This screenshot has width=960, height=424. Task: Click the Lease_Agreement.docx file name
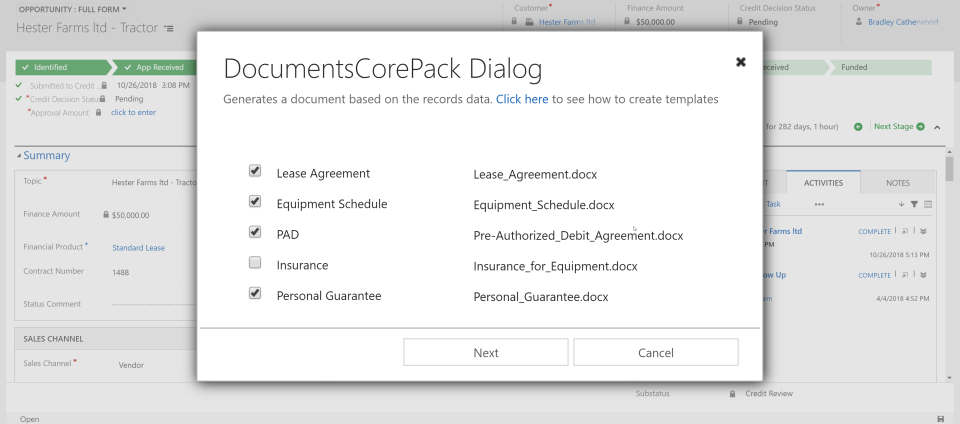click(535, 174)
